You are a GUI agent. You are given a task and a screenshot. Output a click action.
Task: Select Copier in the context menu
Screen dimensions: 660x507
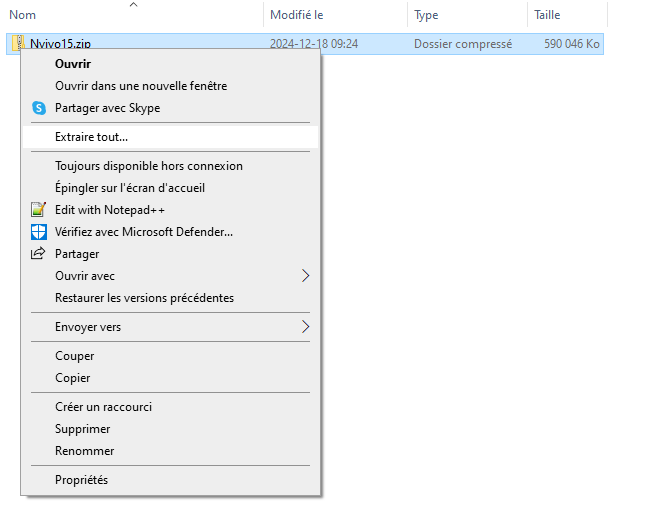73,378
